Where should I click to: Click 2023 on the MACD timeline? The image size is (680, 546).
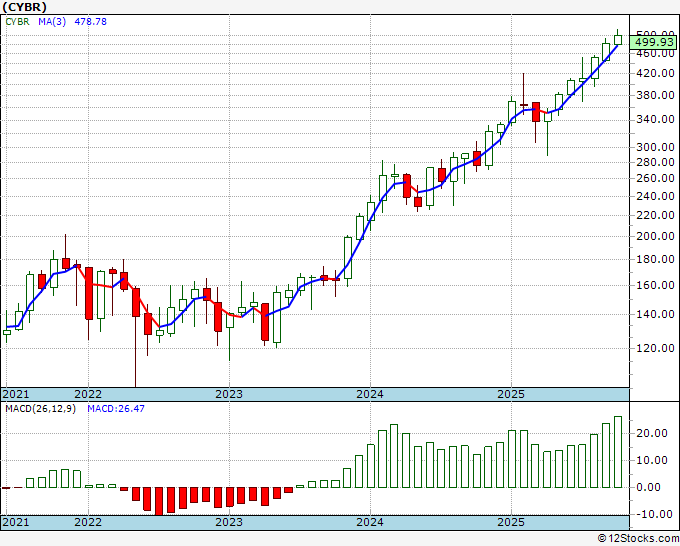(229, 522)
